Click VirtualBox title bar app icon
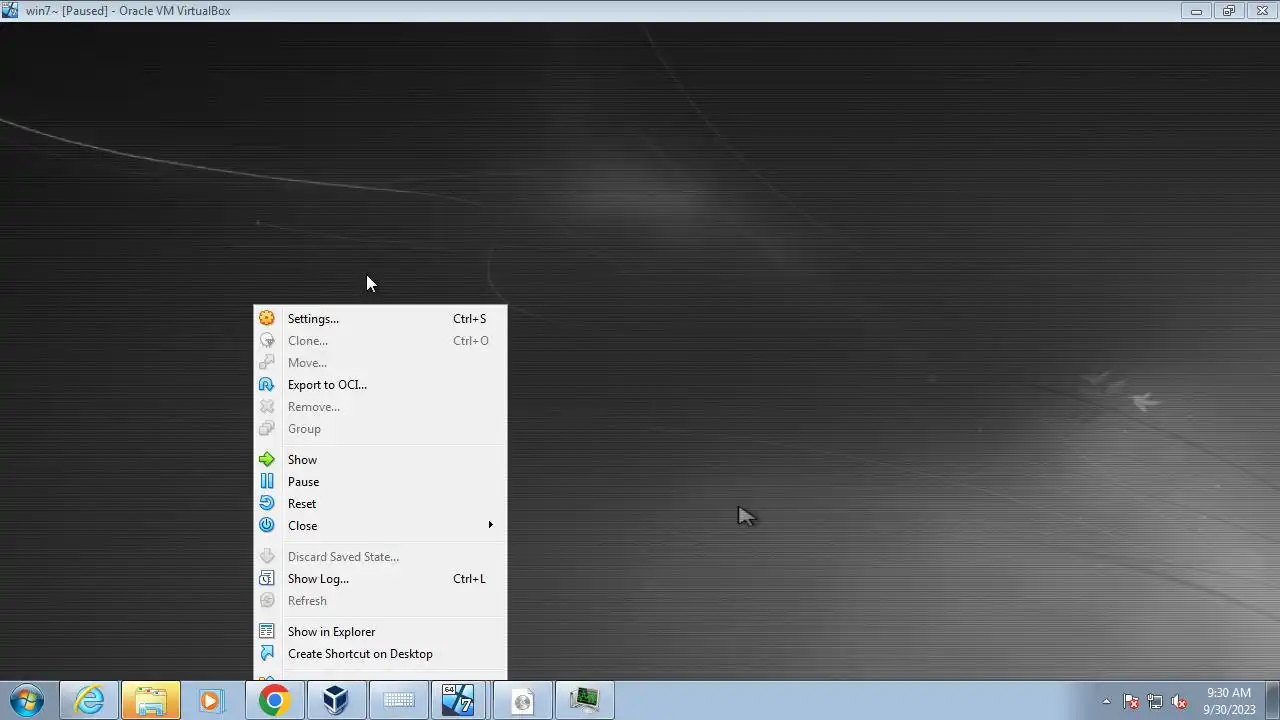 [10, 10]
